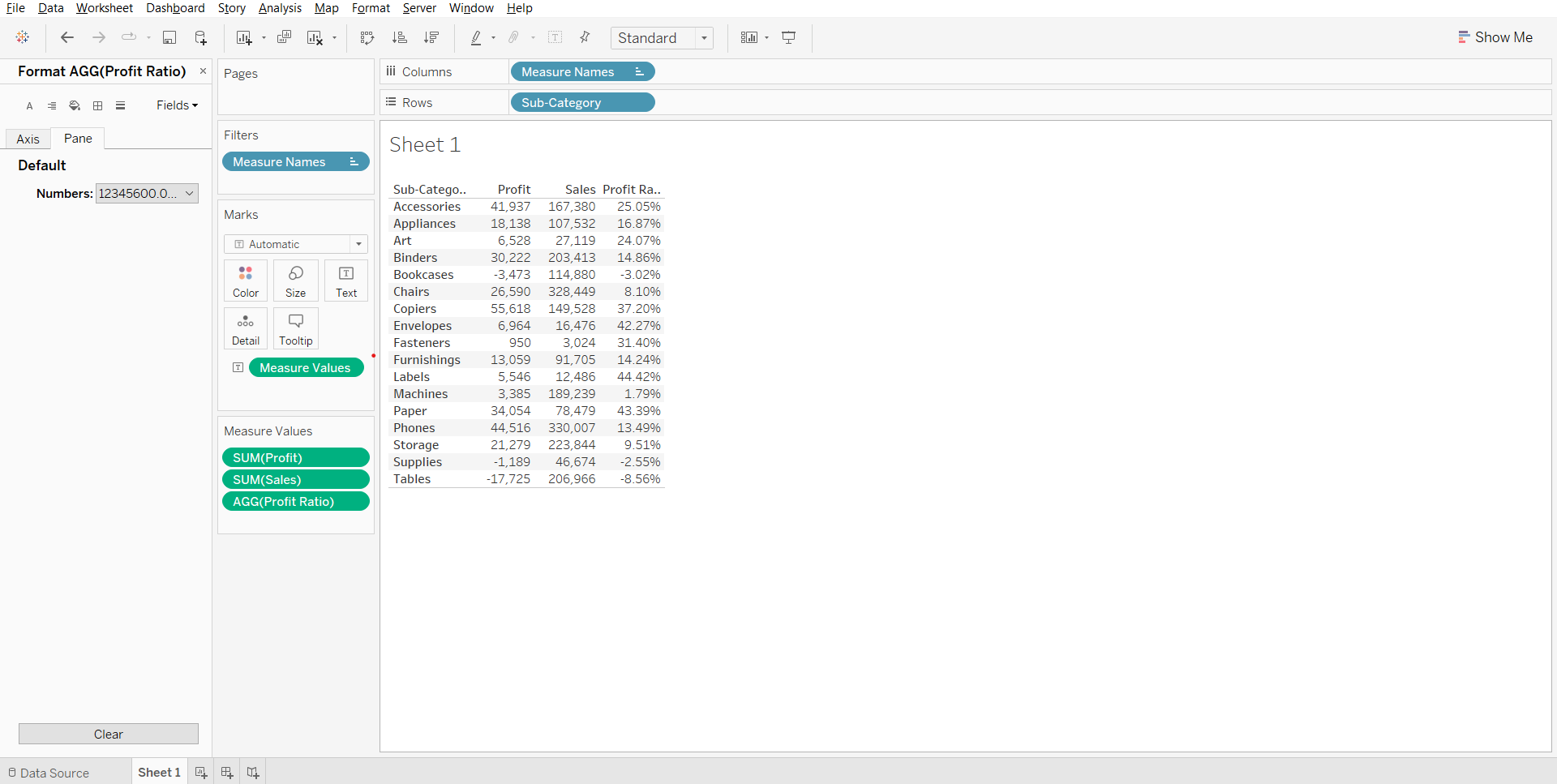Toggle Presentation Mode from the toolbar
This screenshot has height=784, width=1557.
pos(788,38)
